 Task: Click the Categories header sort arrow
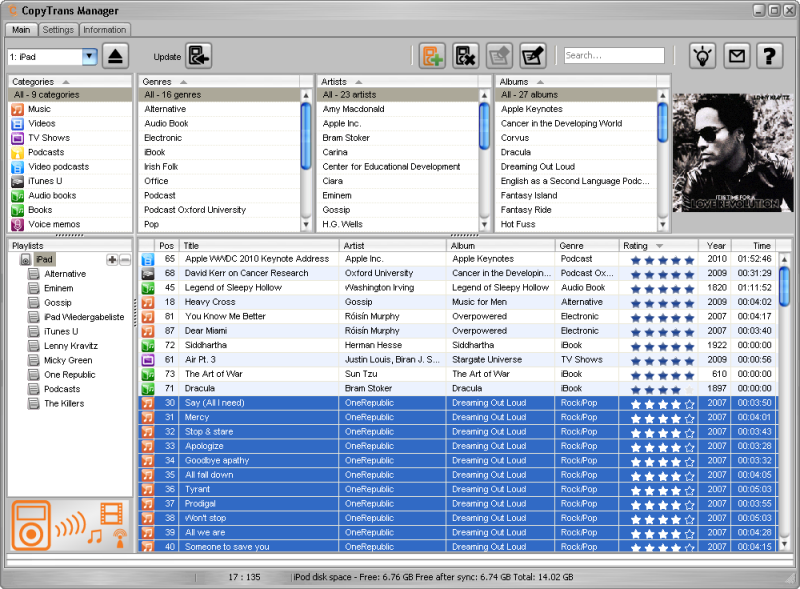click(x=65, y=81)
